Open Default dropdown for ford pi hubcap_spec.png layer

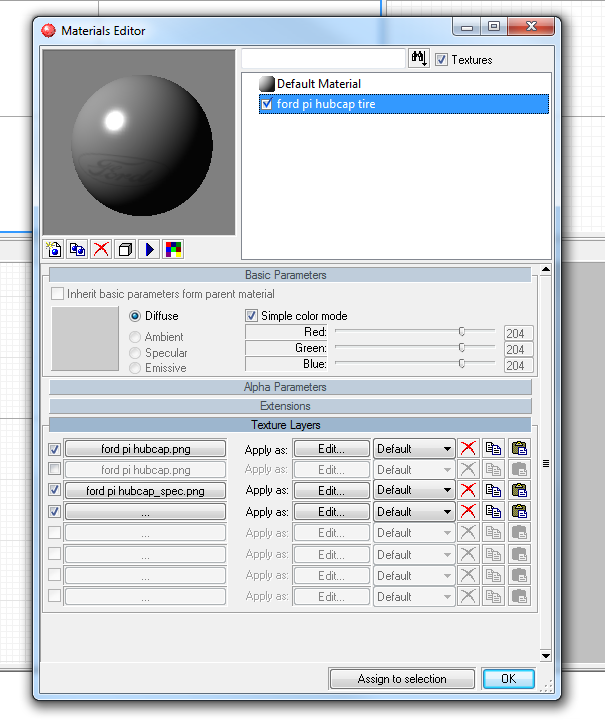pyautogui.click(x=414, y=490)
